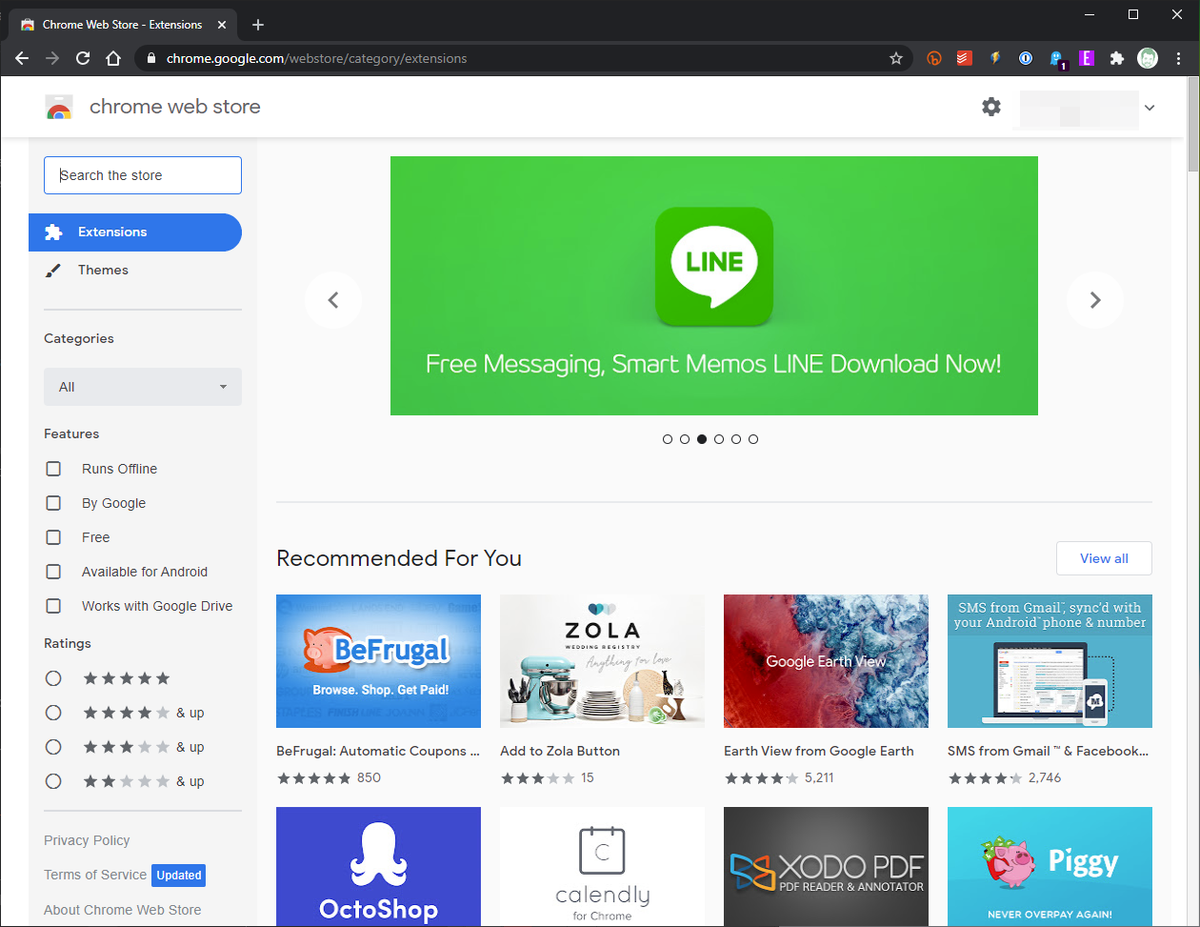Open the store settings gear
The height and width of the screenshot is (927, 1200).
pyautogui.click(x=991, y=106)
